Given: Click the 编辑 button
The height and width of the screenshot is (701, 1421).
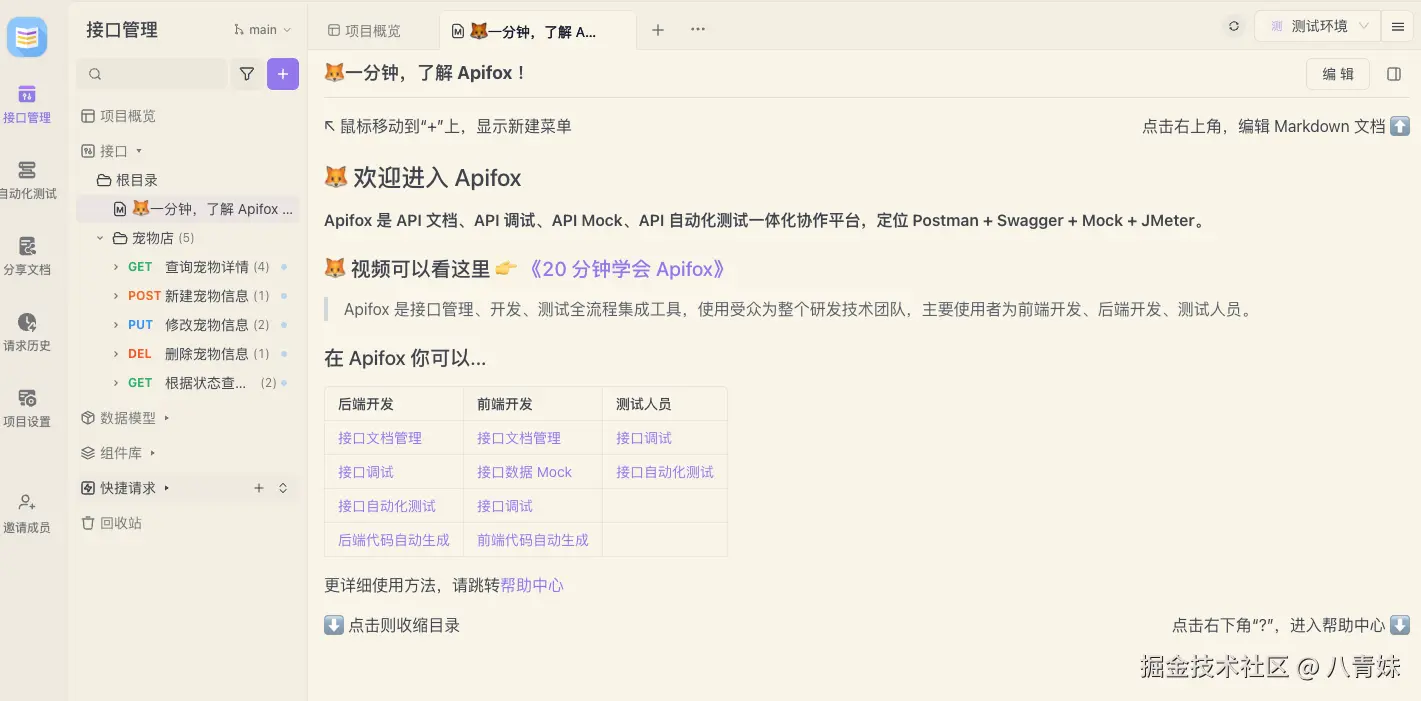Looking at the screenshot, I should click(1338, 74).
